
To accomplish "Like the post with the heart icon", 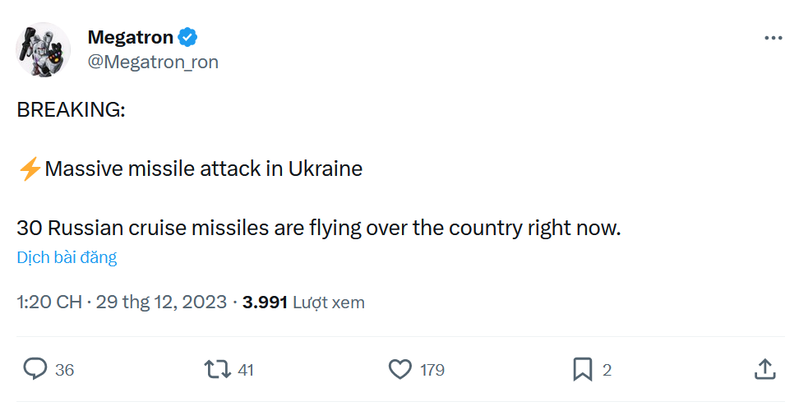I will (x=400, y=369).
